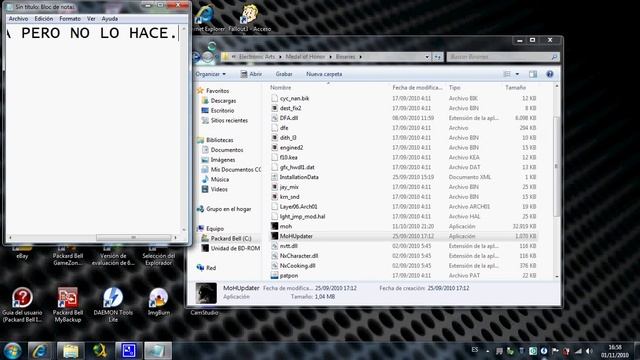Click the Medal of Honor breadcrumb segment
640x360 pixels.
[305, 57]
